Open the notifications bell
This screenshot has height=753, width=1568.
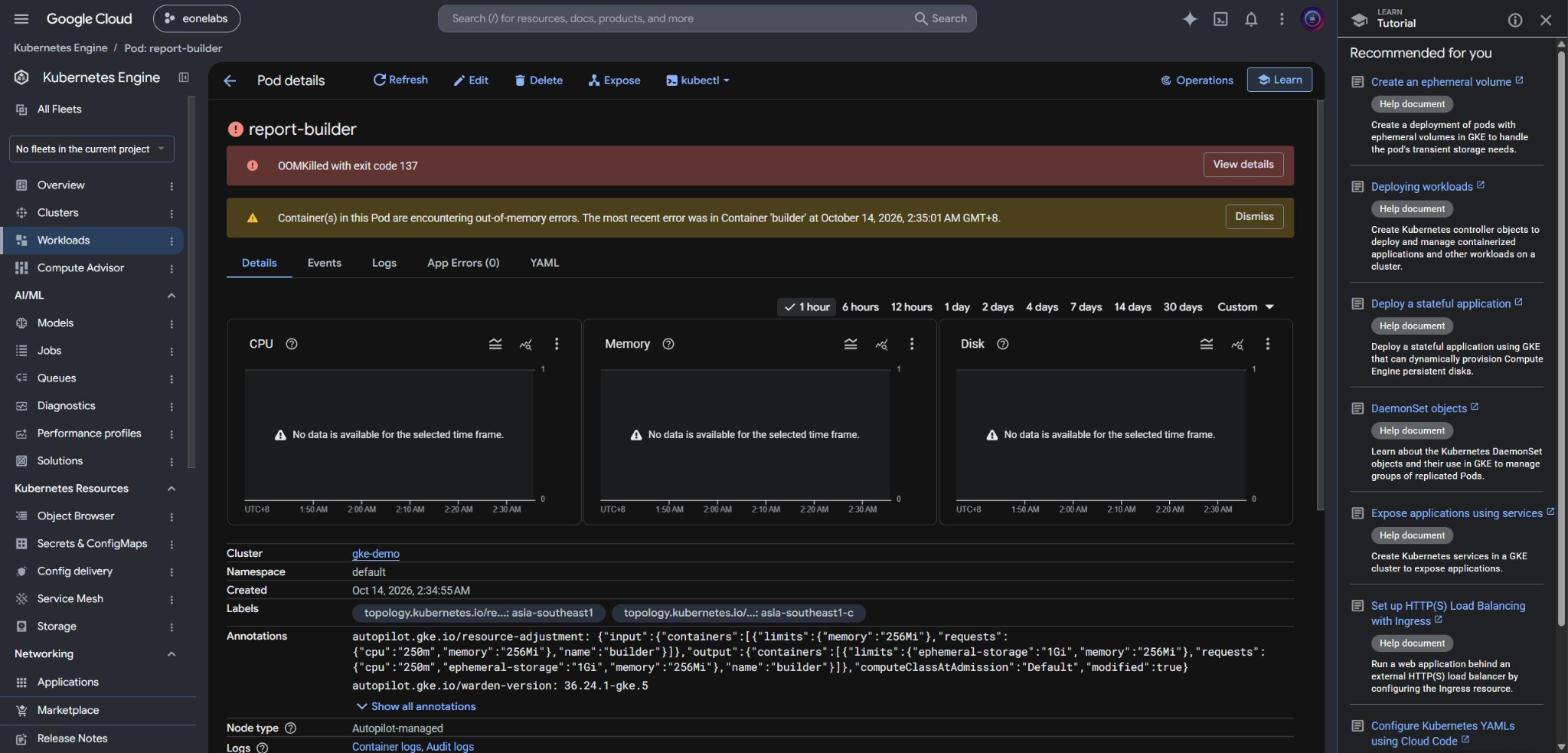(1251, 18)
